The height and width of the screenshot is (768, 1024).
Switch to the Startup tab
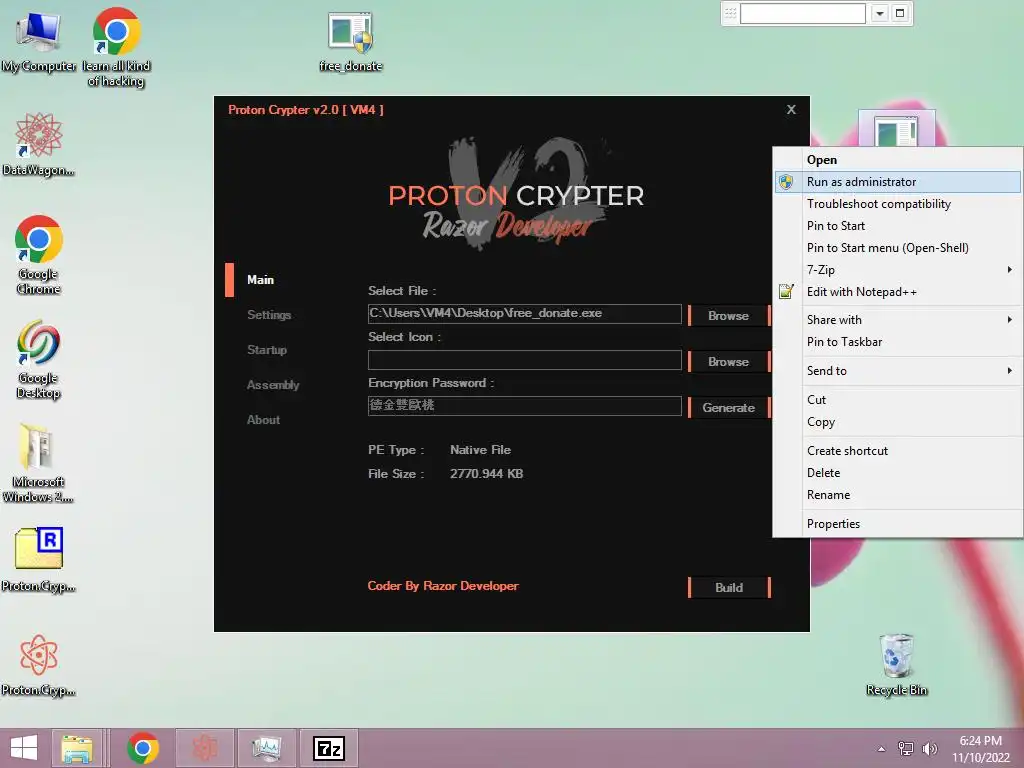[x=267, y=350]
